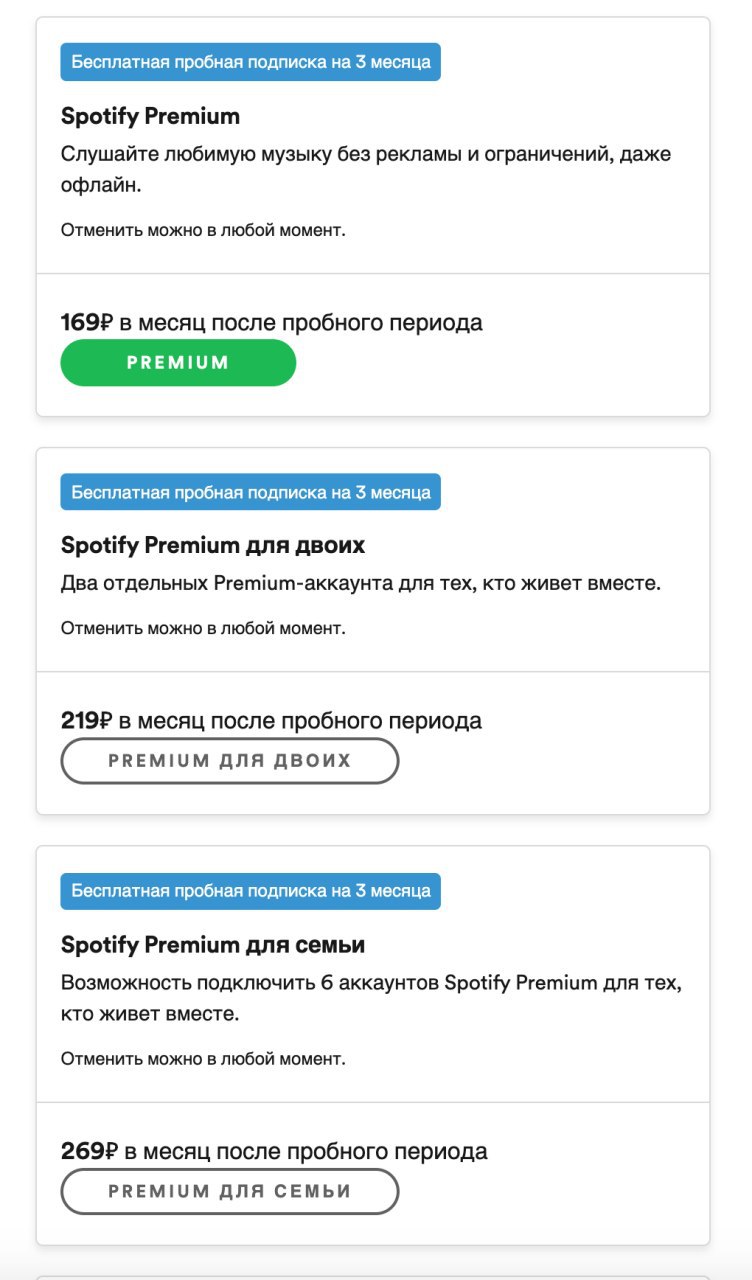Image resolution: width=752 pixels, height=1280 pixels.
Task: Click cancel-anytime note in the Premium для двоих card
Action: click(203, 628)
